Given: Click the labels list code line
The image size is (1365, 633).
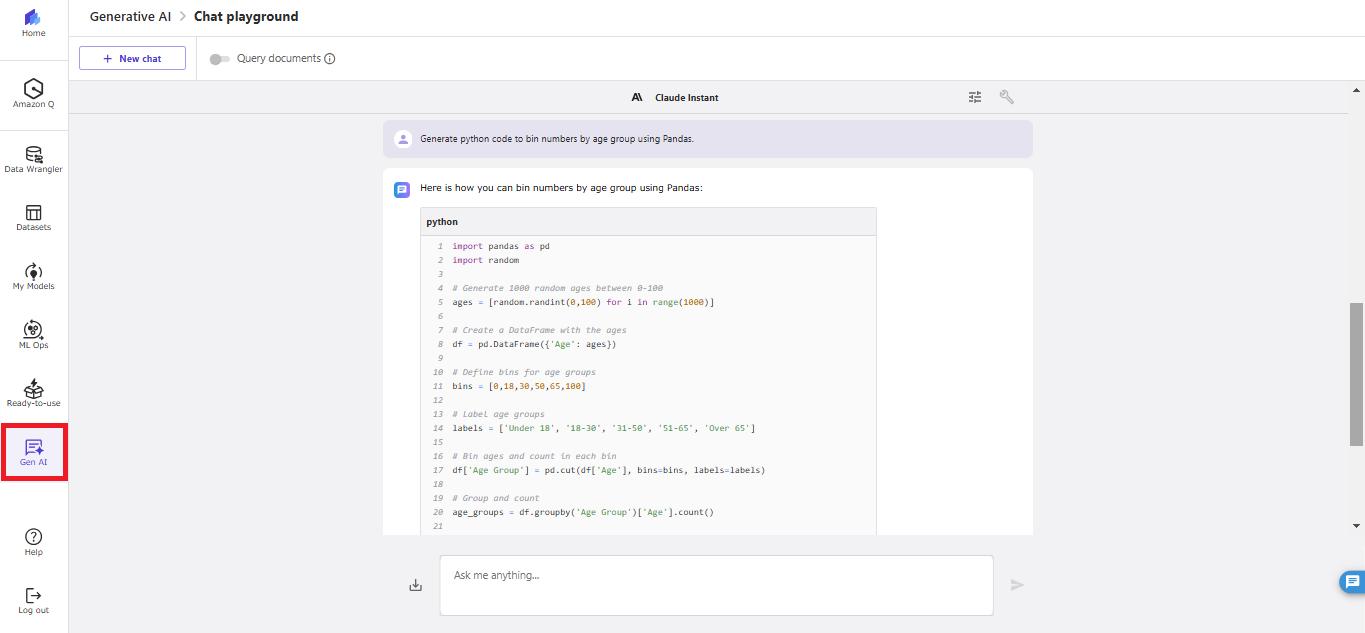Looking at the screenshot, I should 604,428.
